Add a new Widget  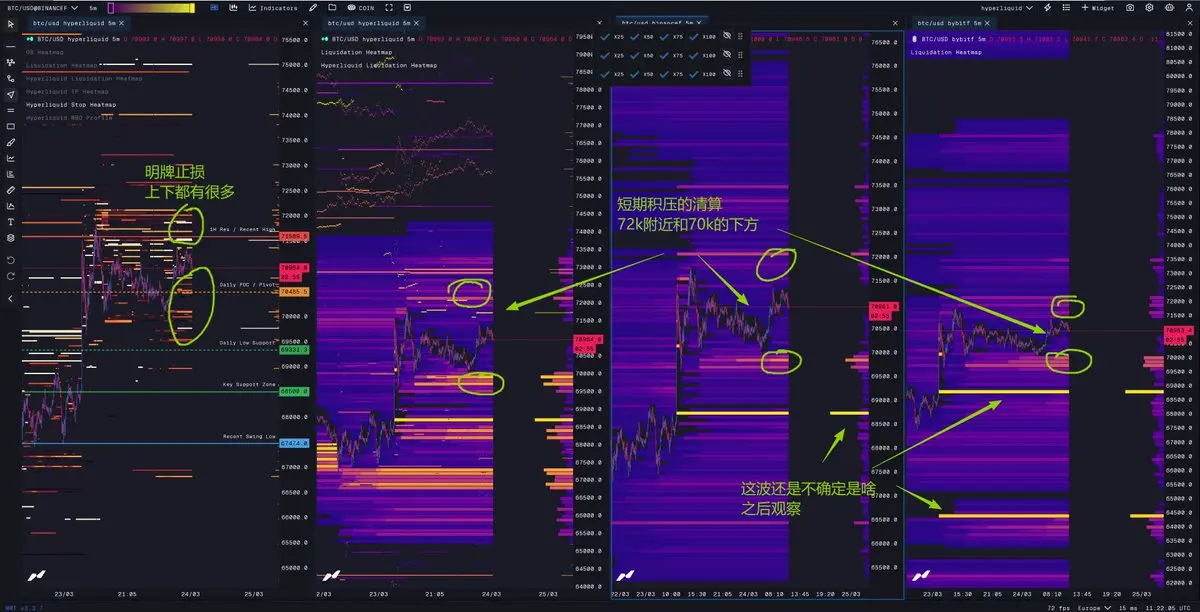tap(1097, 8)
